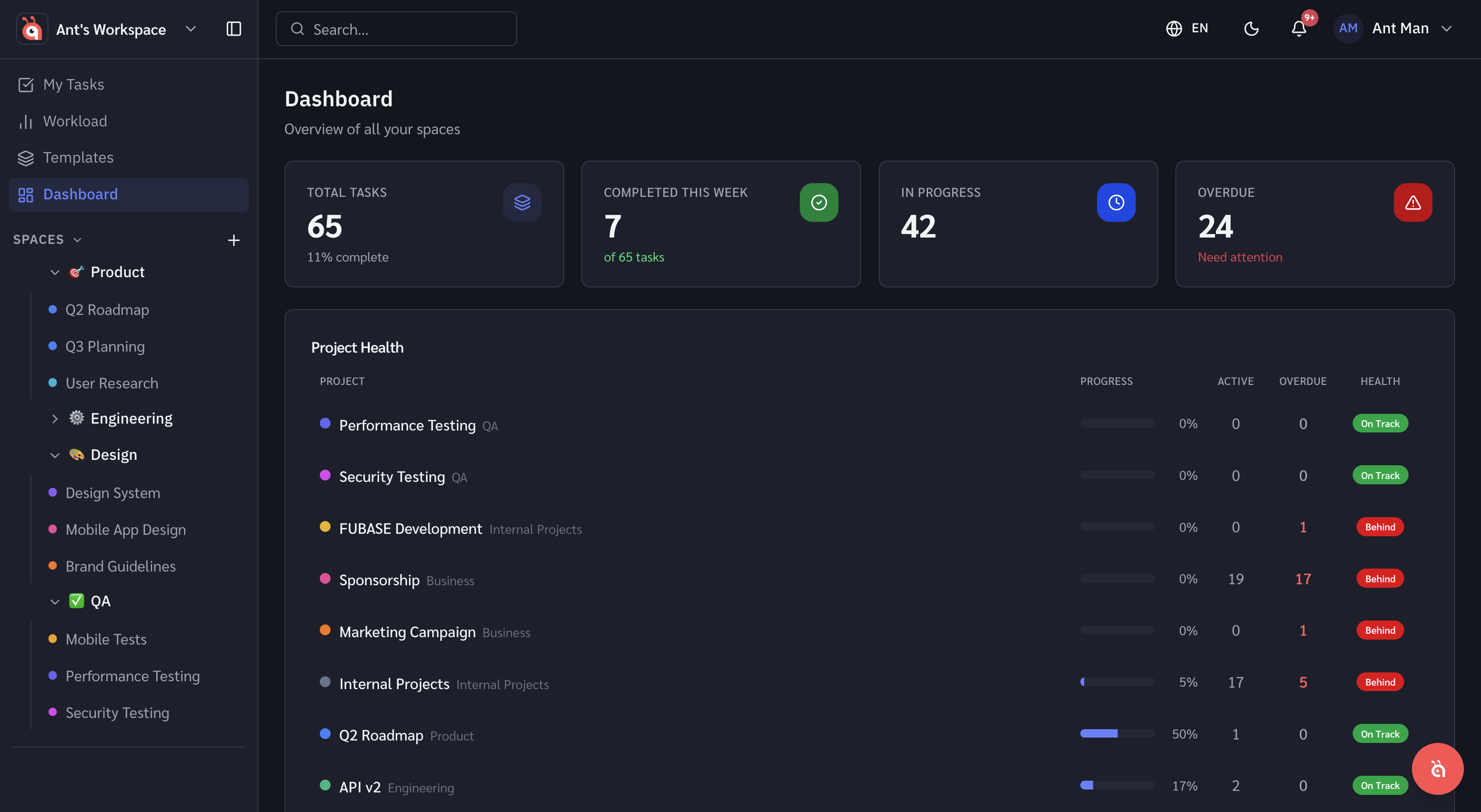Open Internal Projects project row
1481x812 pixels.
coord(869,683)
